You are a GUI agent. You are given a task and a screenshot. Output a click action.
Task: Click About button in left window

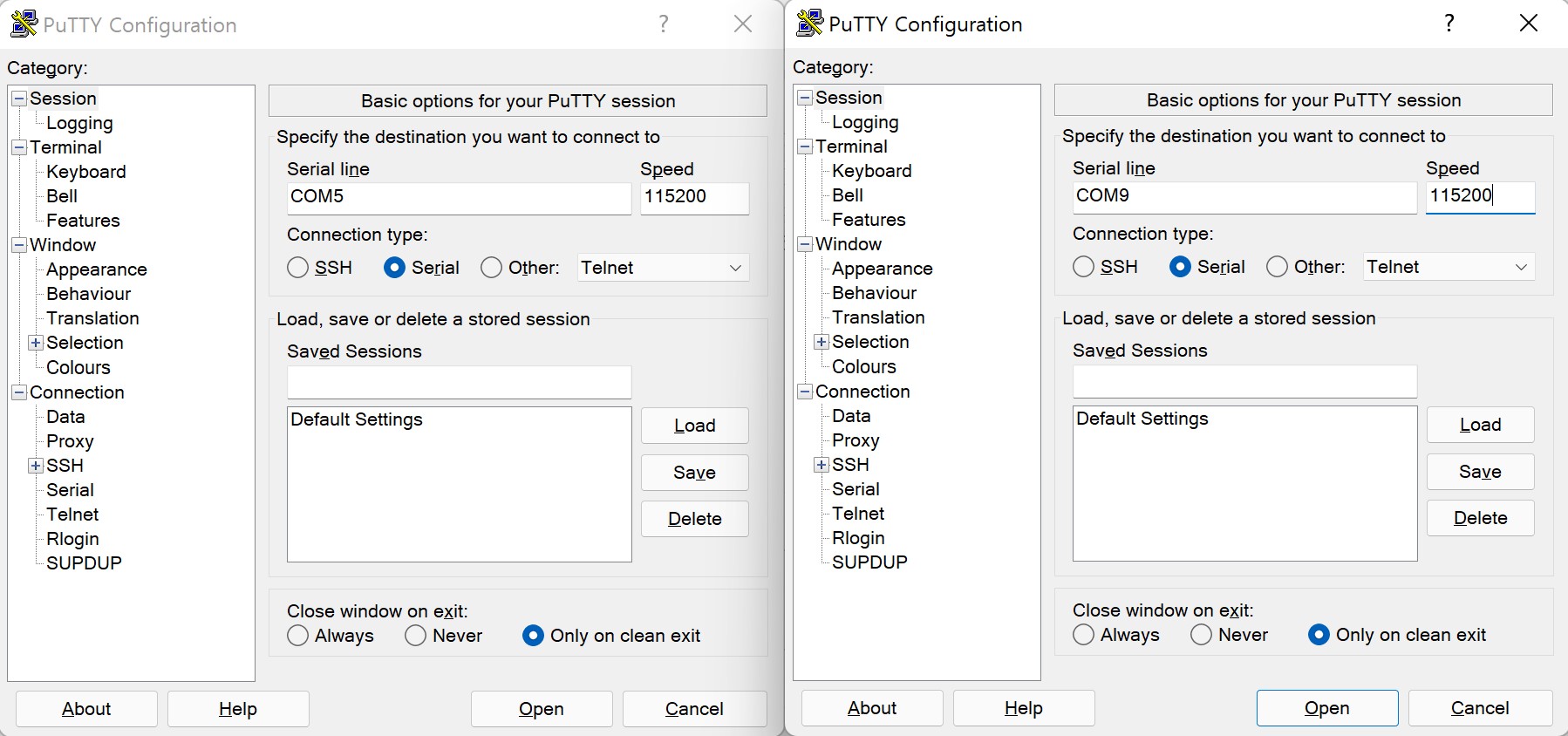point(86,709)
